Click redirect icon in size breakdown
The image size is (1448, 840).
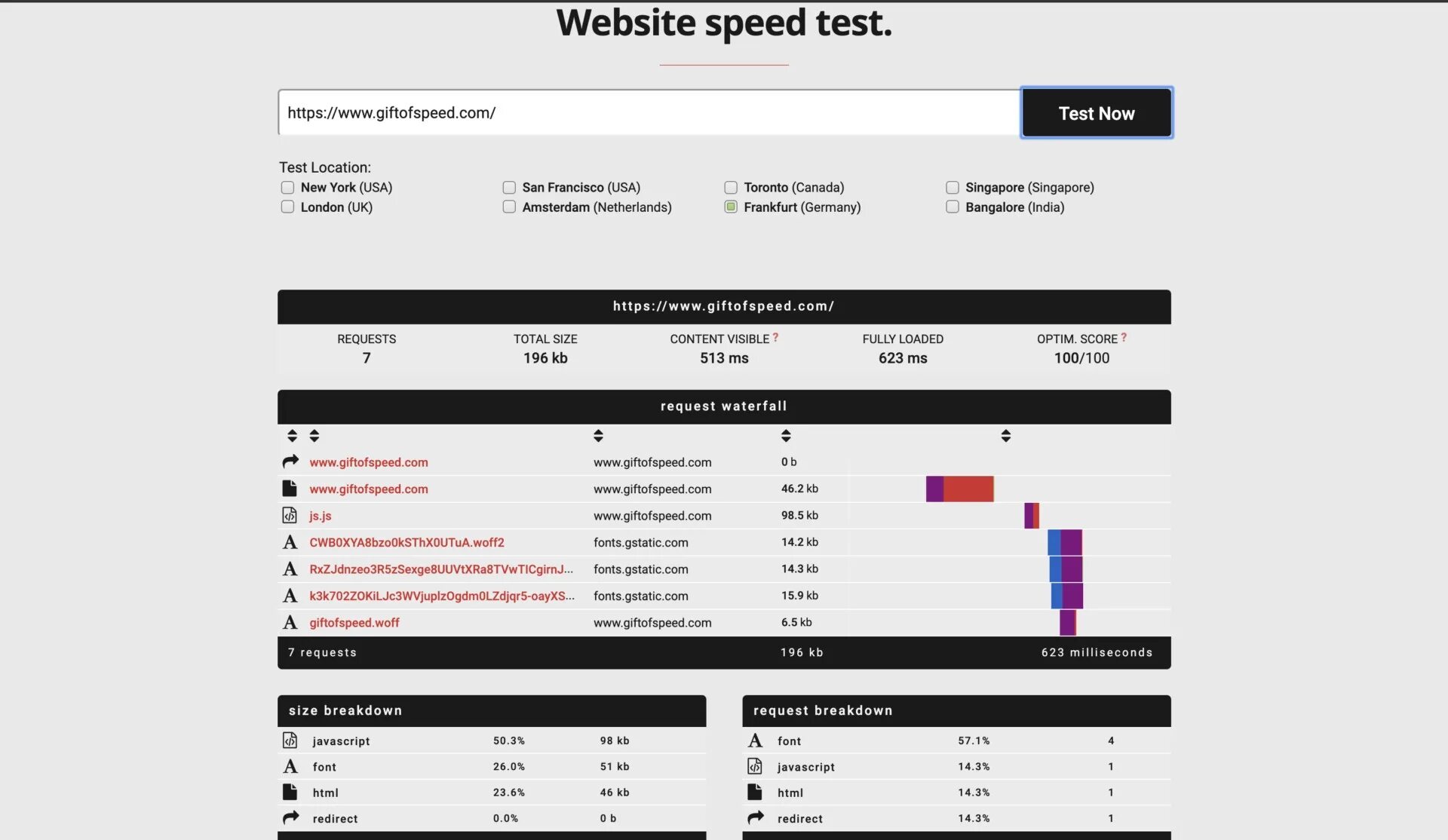(290, 817)
